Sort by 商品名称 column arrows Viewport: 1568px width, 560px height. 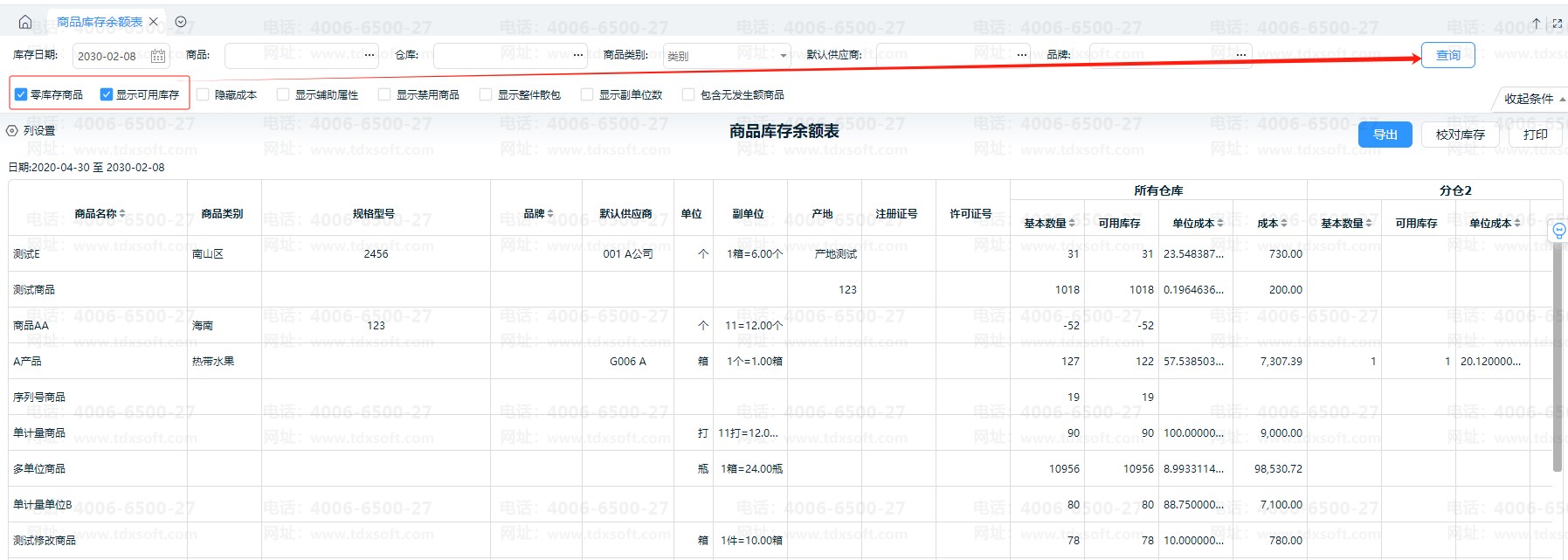(122, 213)
